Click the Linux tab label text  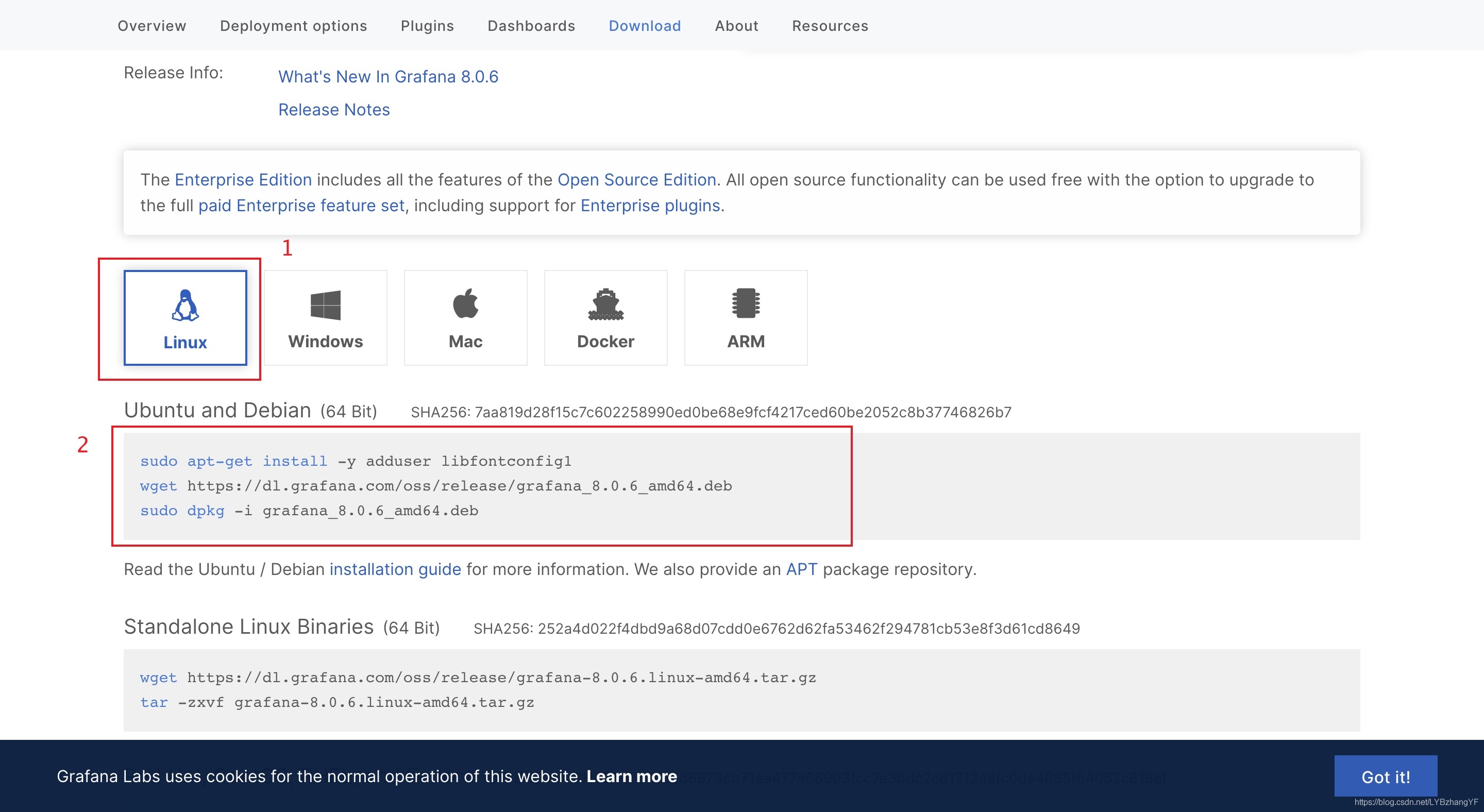tap(185, 342)
